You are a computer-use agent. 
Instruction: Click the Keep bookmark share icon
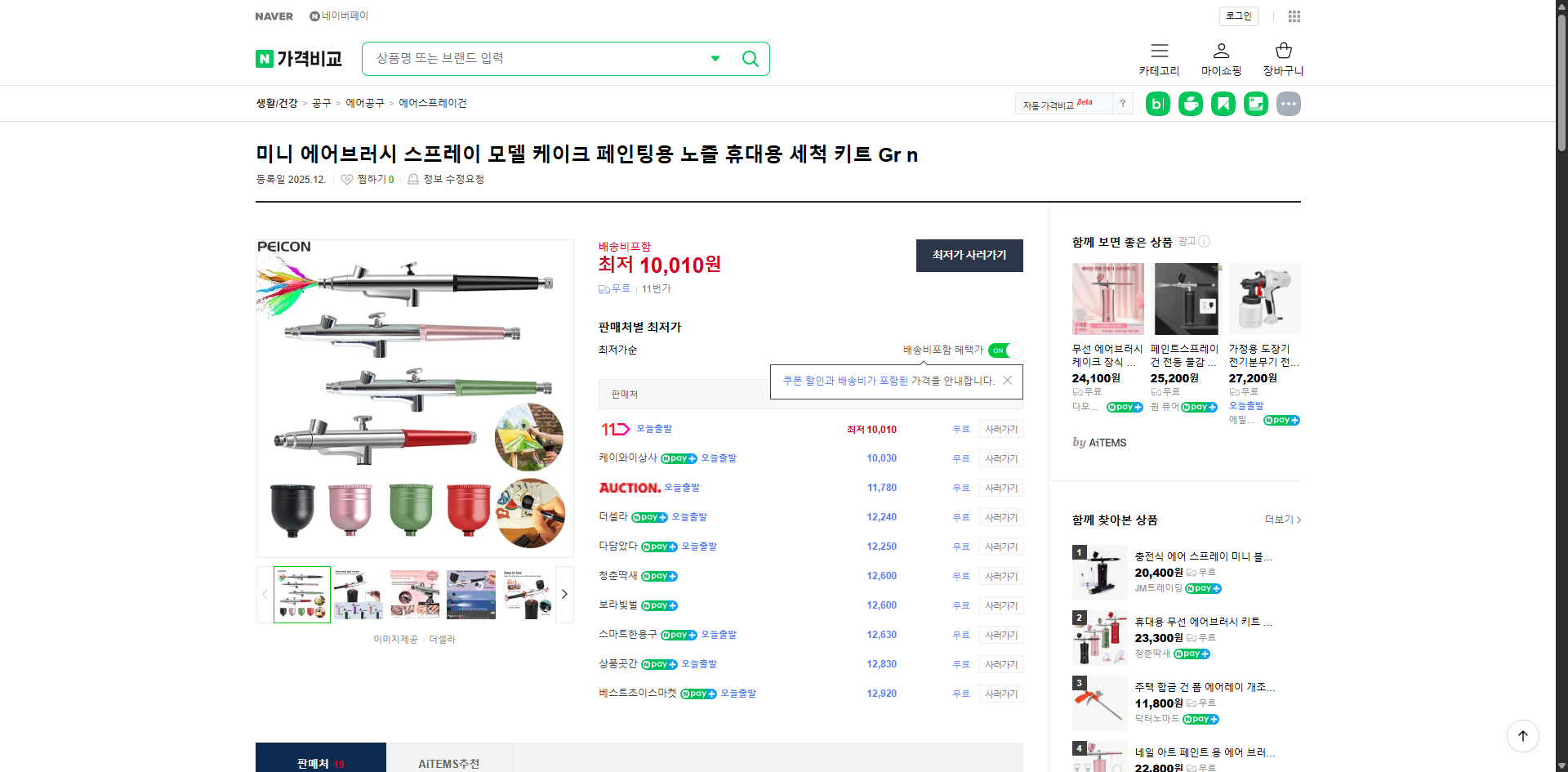click(x=1223, y=103)
